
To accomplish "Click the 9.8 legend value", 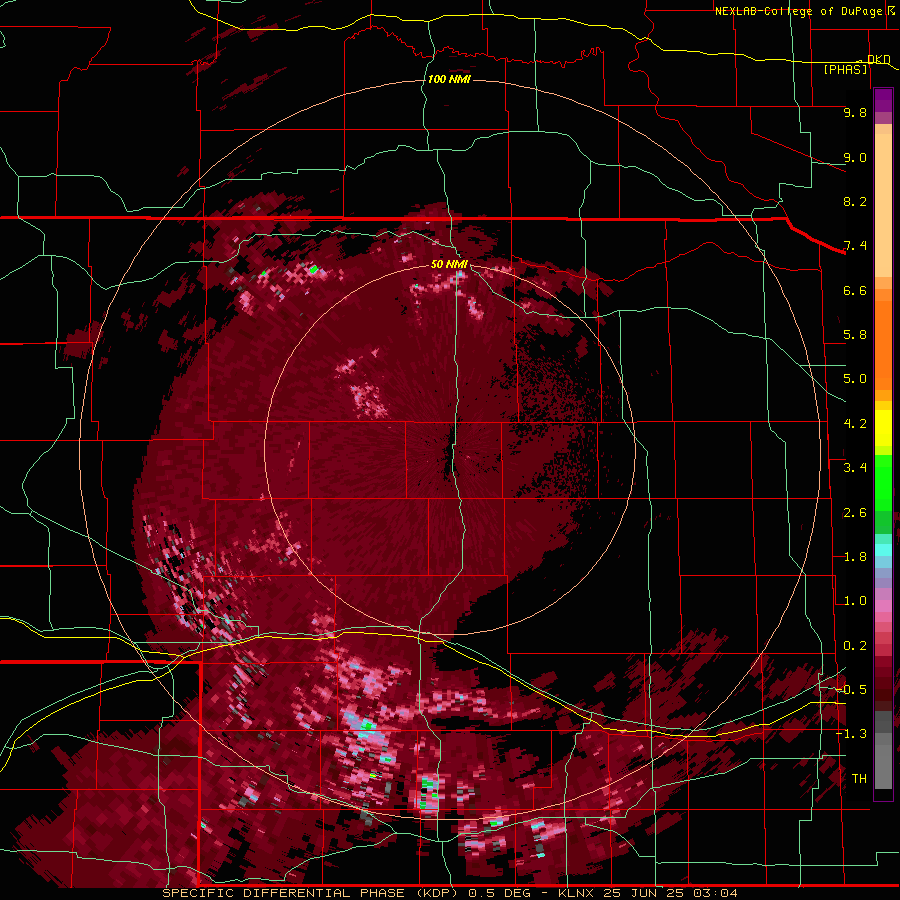I will point(855,112).
